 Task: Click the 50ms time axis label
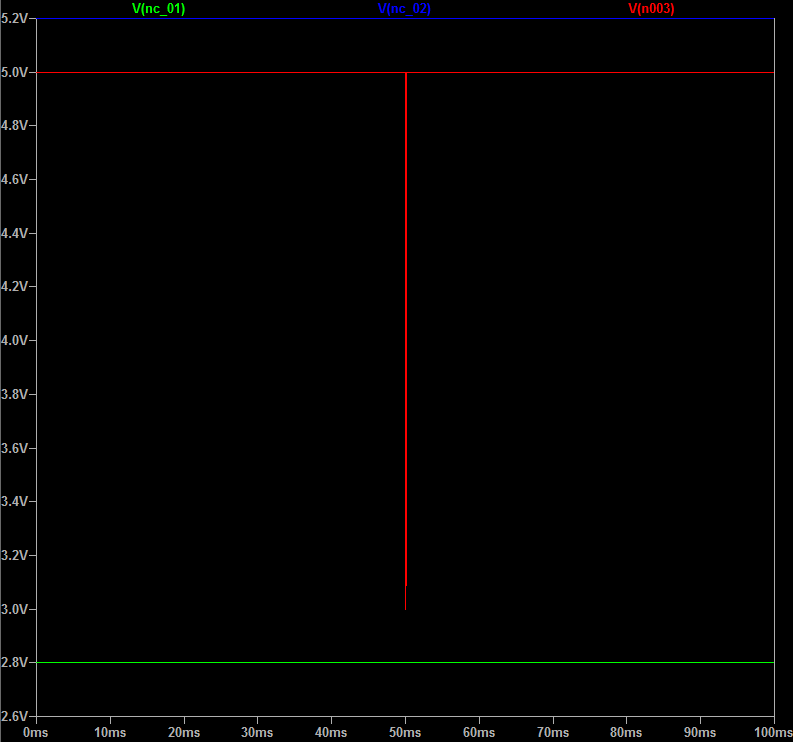click(405, 732)
